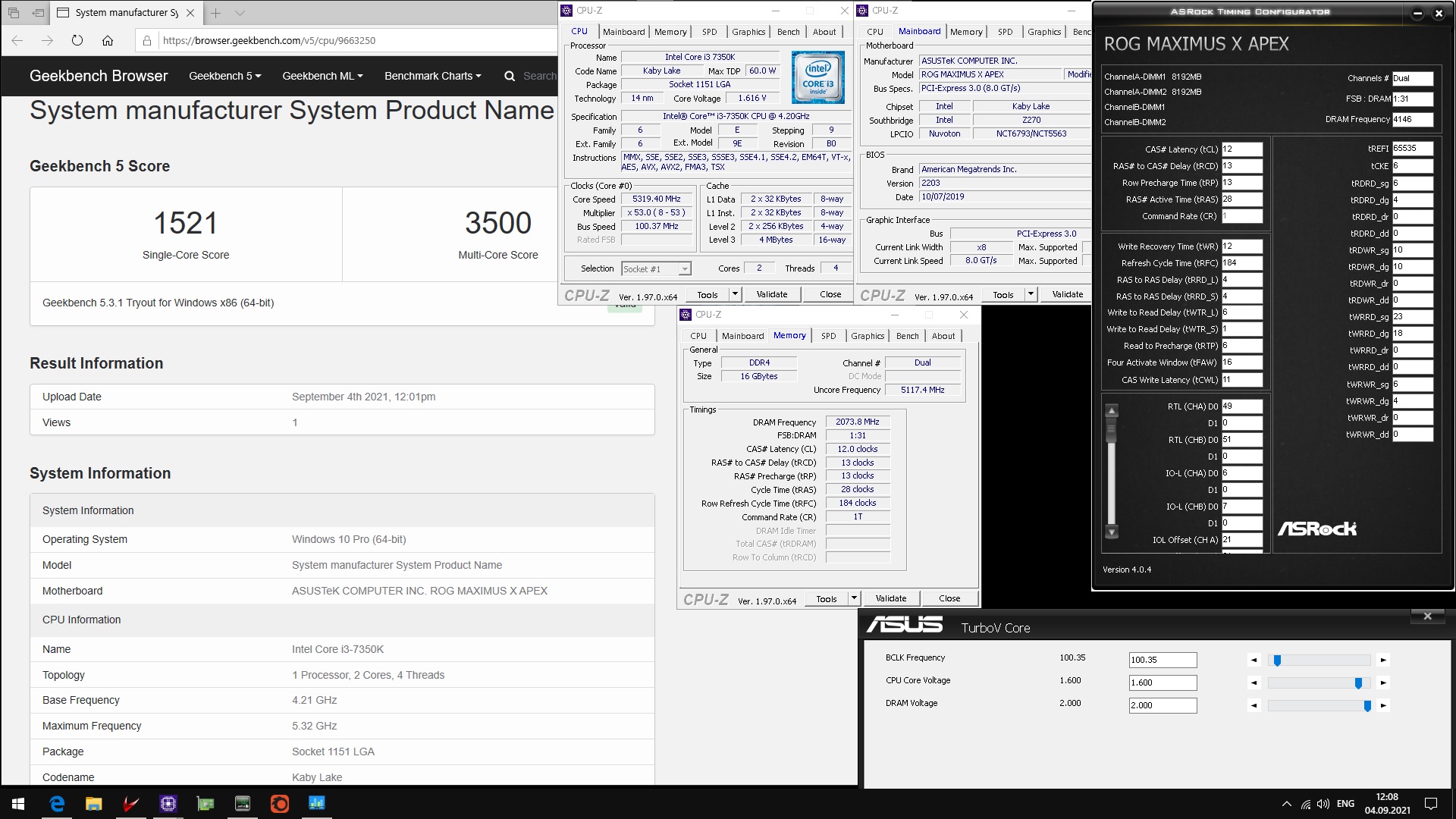Adjust the BCLK Frequency slider
Viewport: 1456px width, 819px height.
pyautogui.click(x=1319, y=660)
